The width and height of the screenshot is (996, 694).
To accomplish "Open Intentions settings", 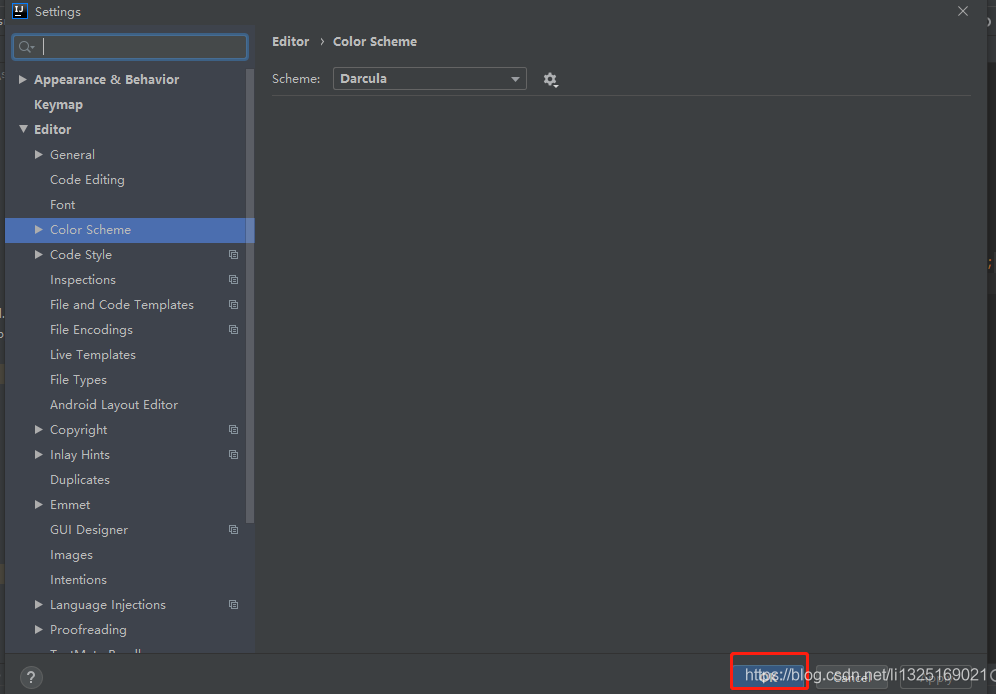I will point(78,580).
